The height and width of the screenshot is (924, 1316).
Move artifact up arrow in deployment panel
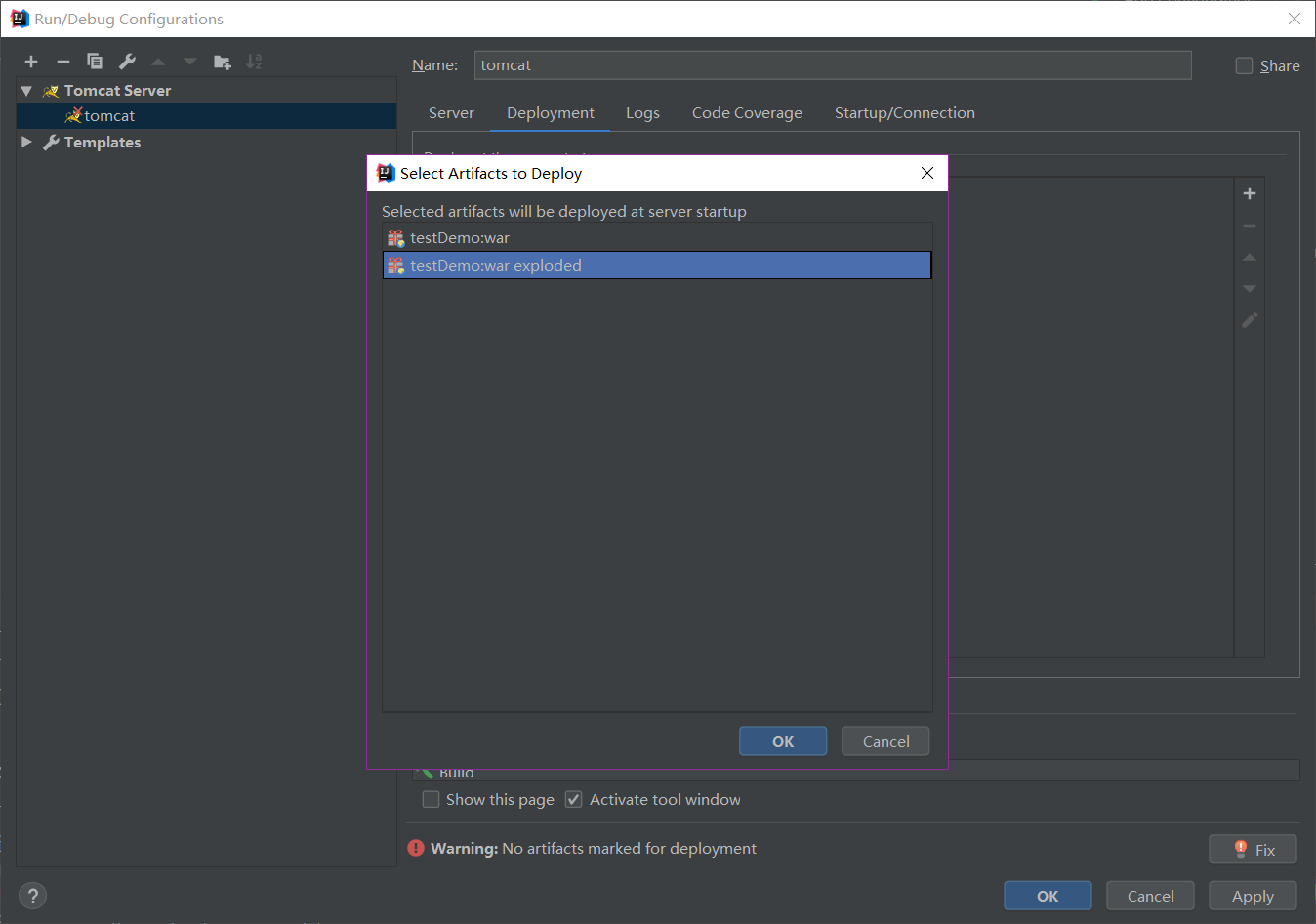tap(1250, 257)
